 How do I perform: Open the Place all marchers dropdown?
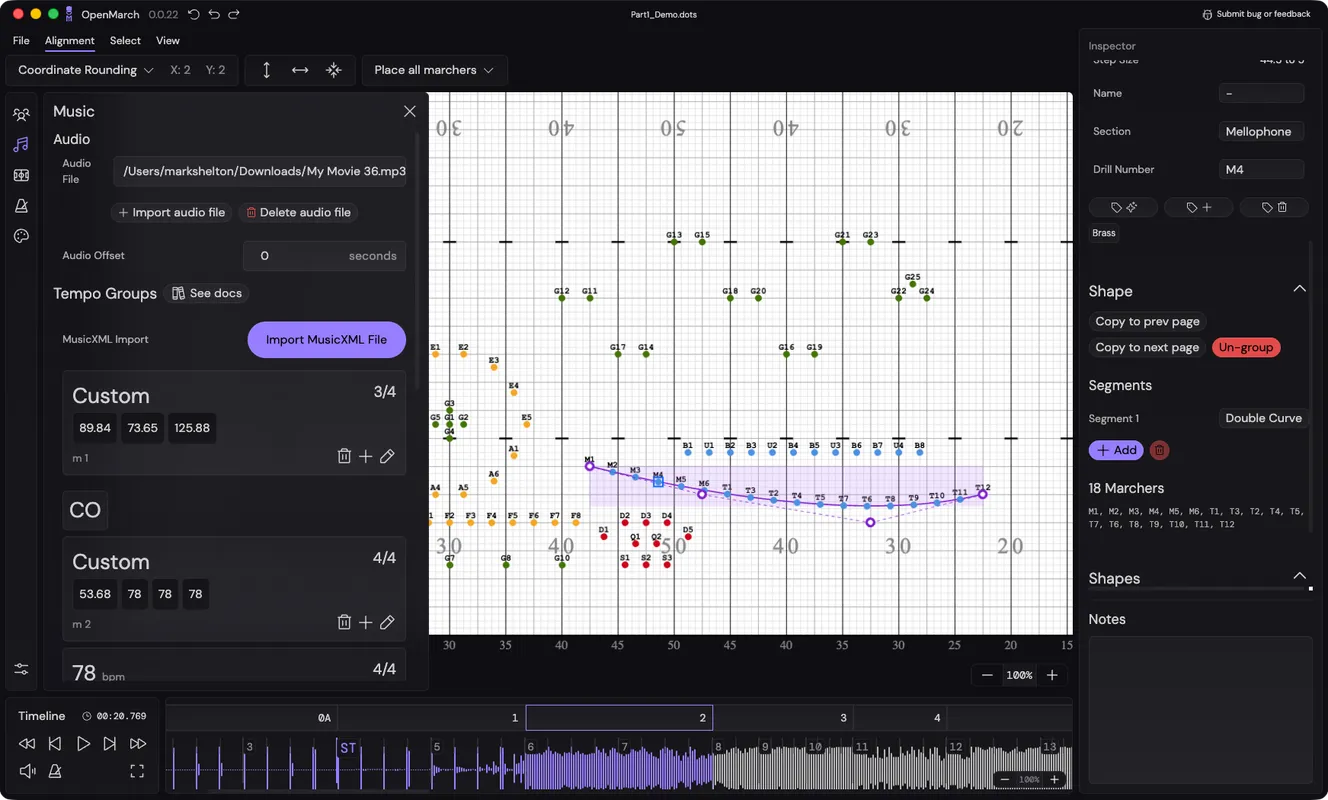[x=434, y=70]
